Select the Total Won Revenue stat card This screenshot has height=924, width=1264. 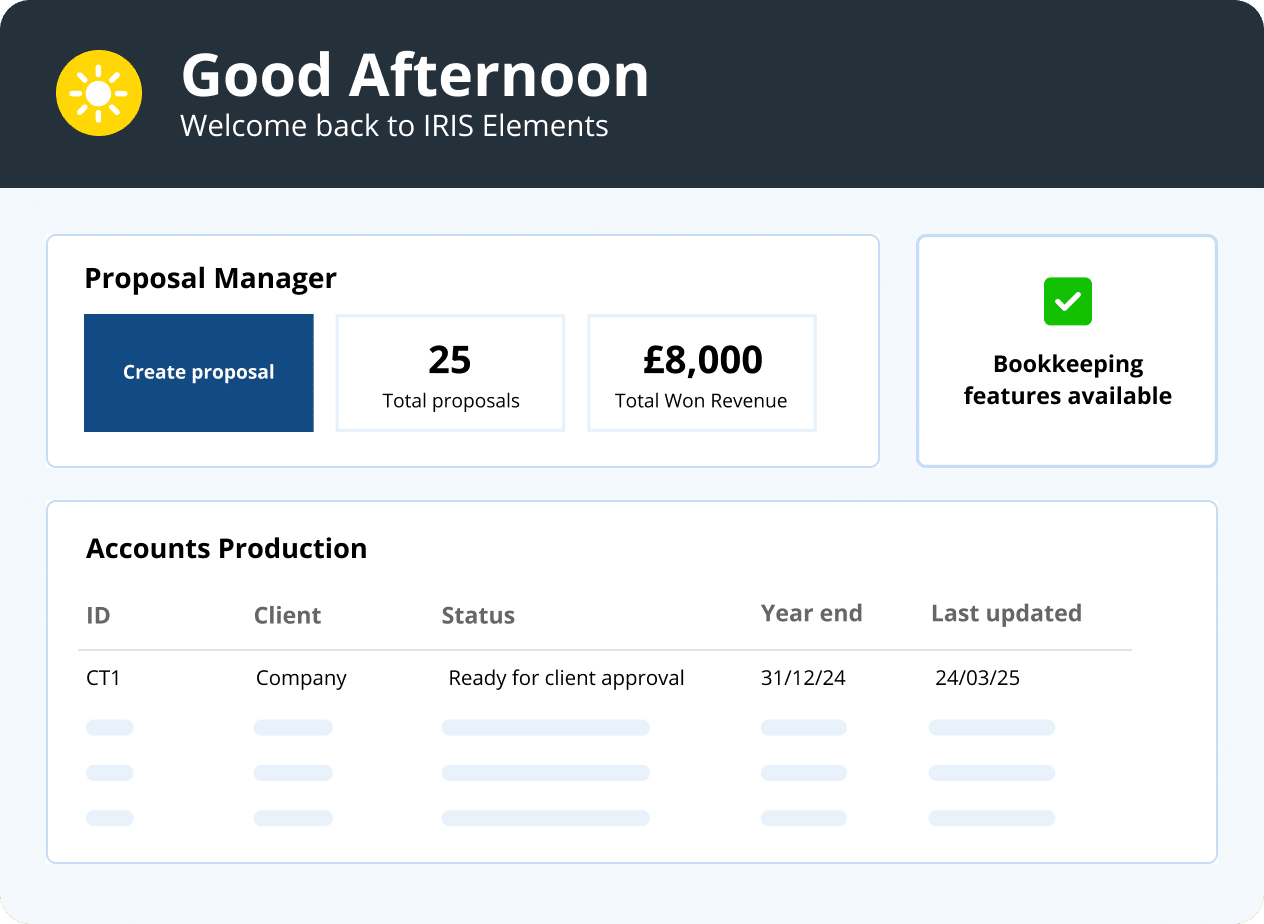click(701, 372)
